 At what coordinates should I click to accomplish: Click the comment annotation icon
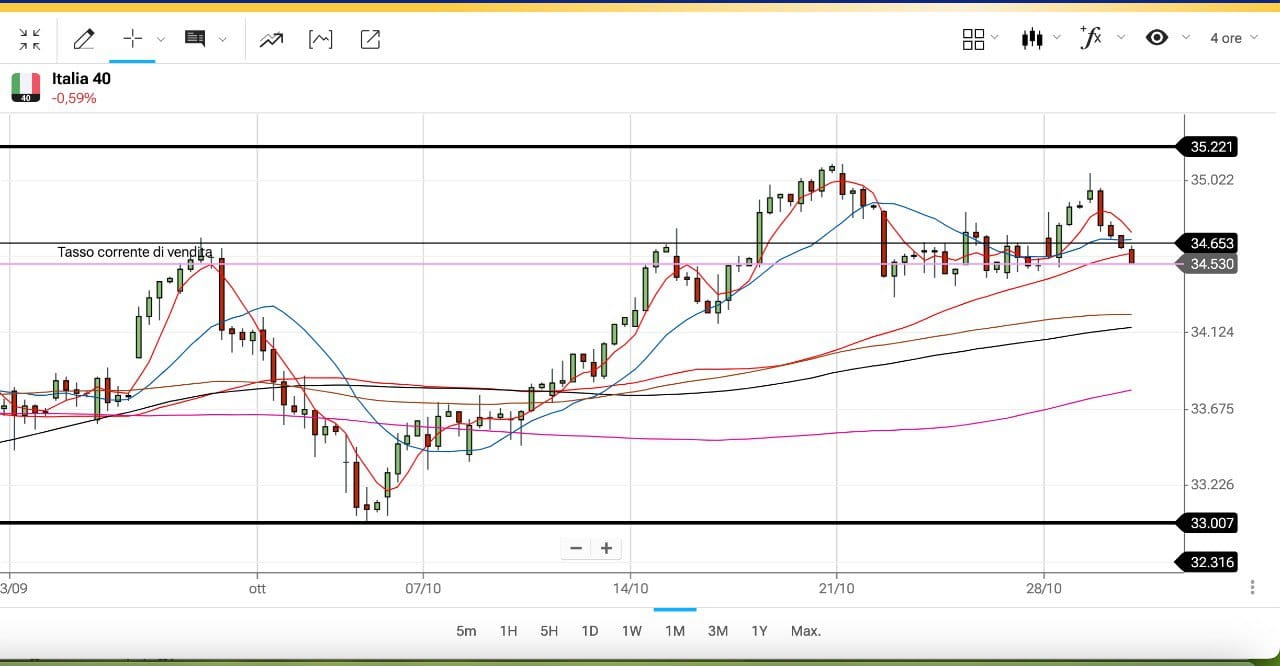[195, 39]
